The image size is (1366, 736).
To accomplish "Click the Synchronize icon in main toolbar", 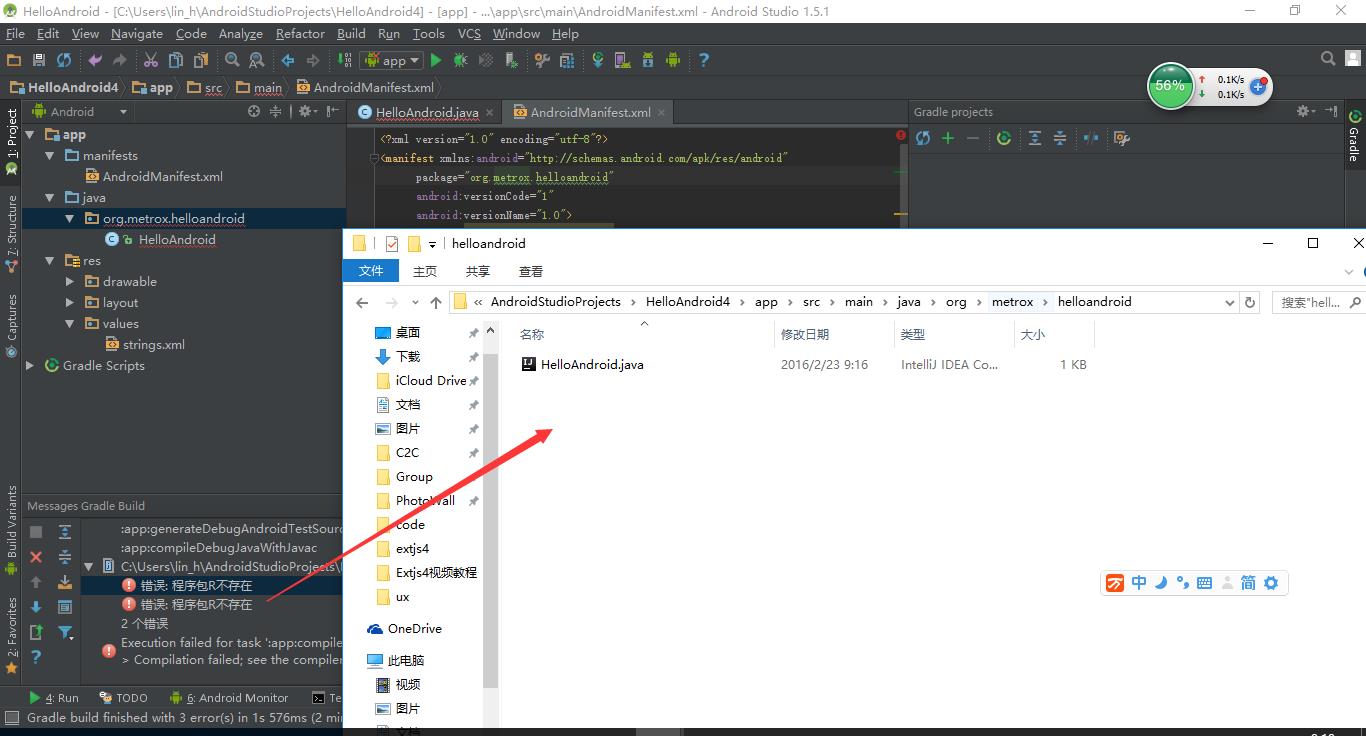I will pyautogui.click(x=64, y=60).
